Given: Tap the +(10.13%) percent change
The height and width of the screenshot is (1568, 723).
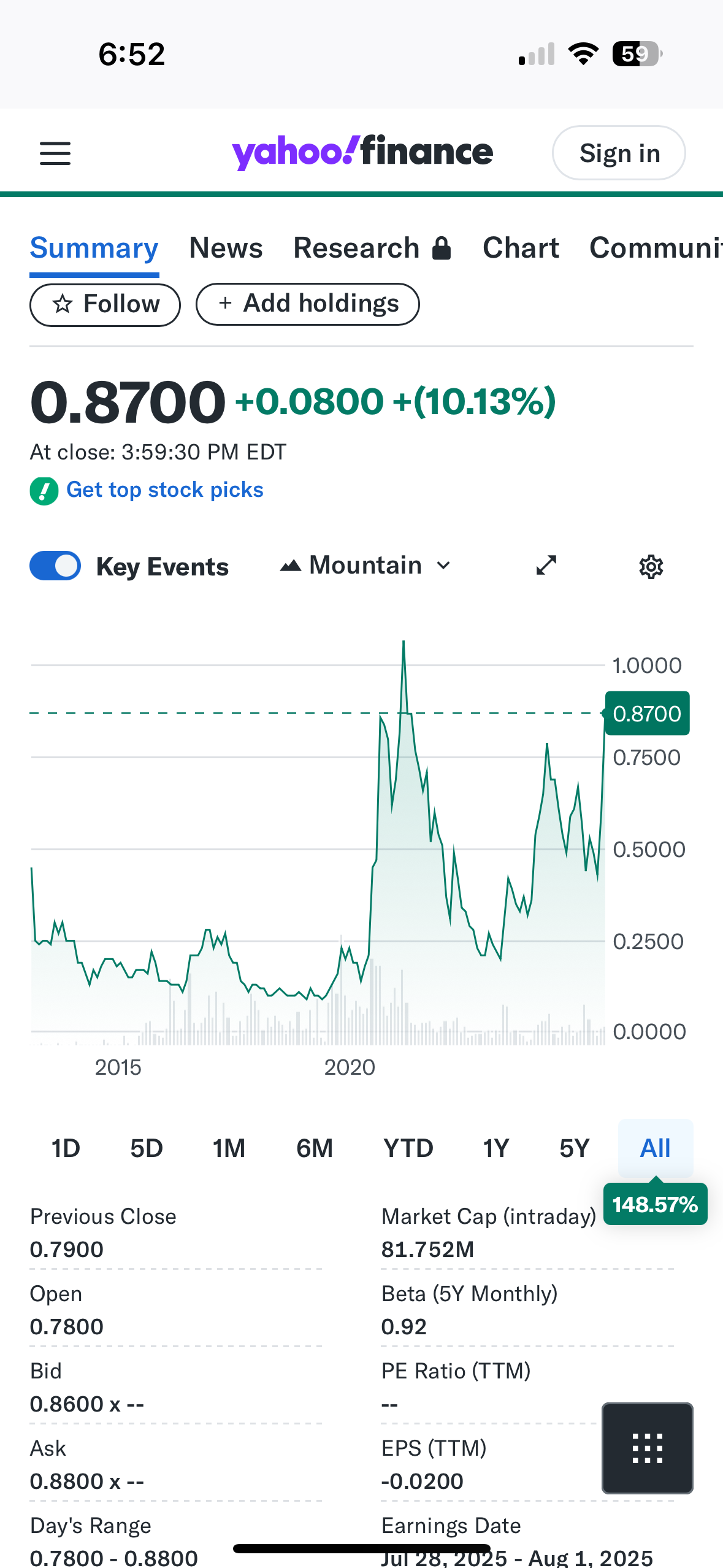Looking at the screenshot, I should click(475, 402).
